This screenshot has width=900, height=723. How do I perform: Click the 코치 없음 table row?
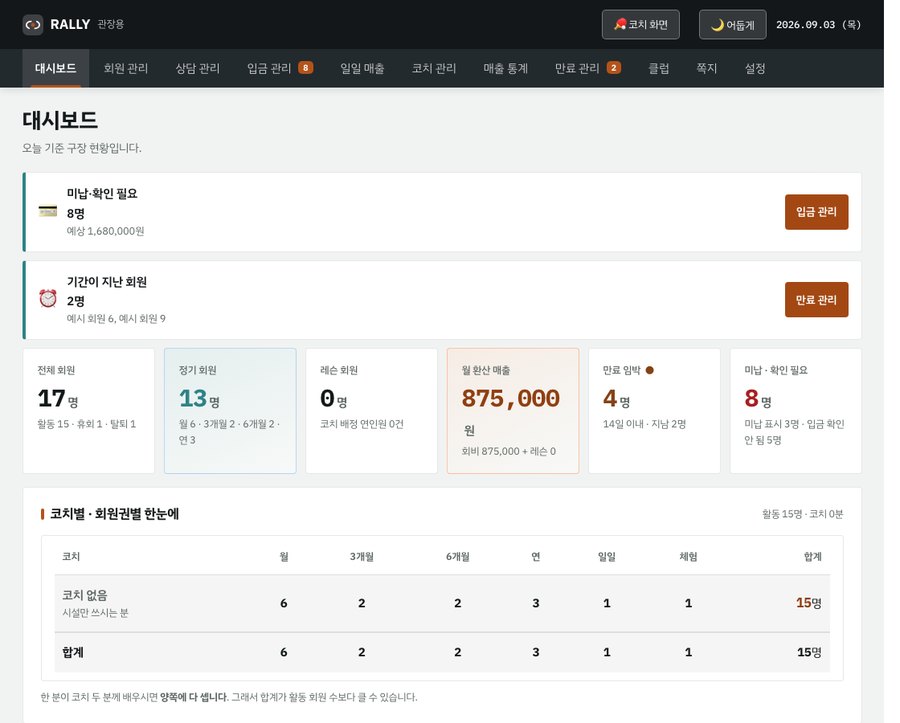pyautogui.click(x=442, y=604)
